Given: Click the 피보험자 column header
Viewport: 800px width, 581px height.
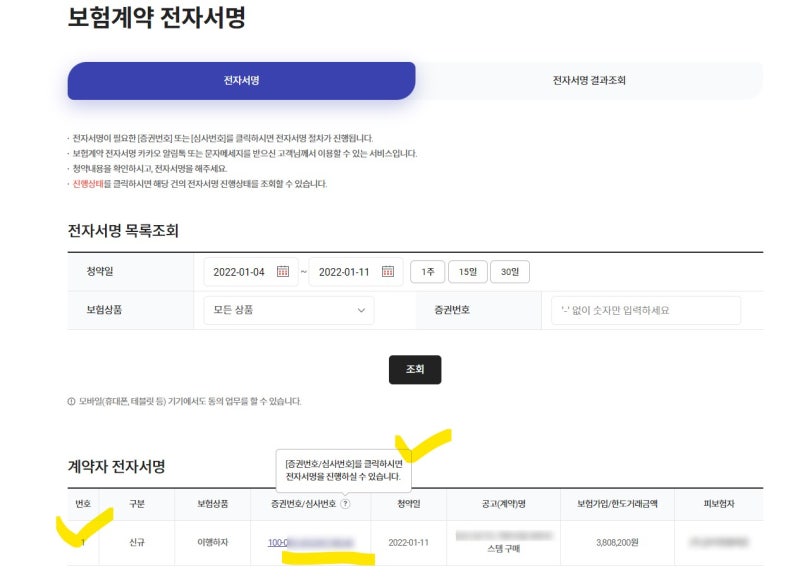Looking at the screenshot, I should click(719, 504).
